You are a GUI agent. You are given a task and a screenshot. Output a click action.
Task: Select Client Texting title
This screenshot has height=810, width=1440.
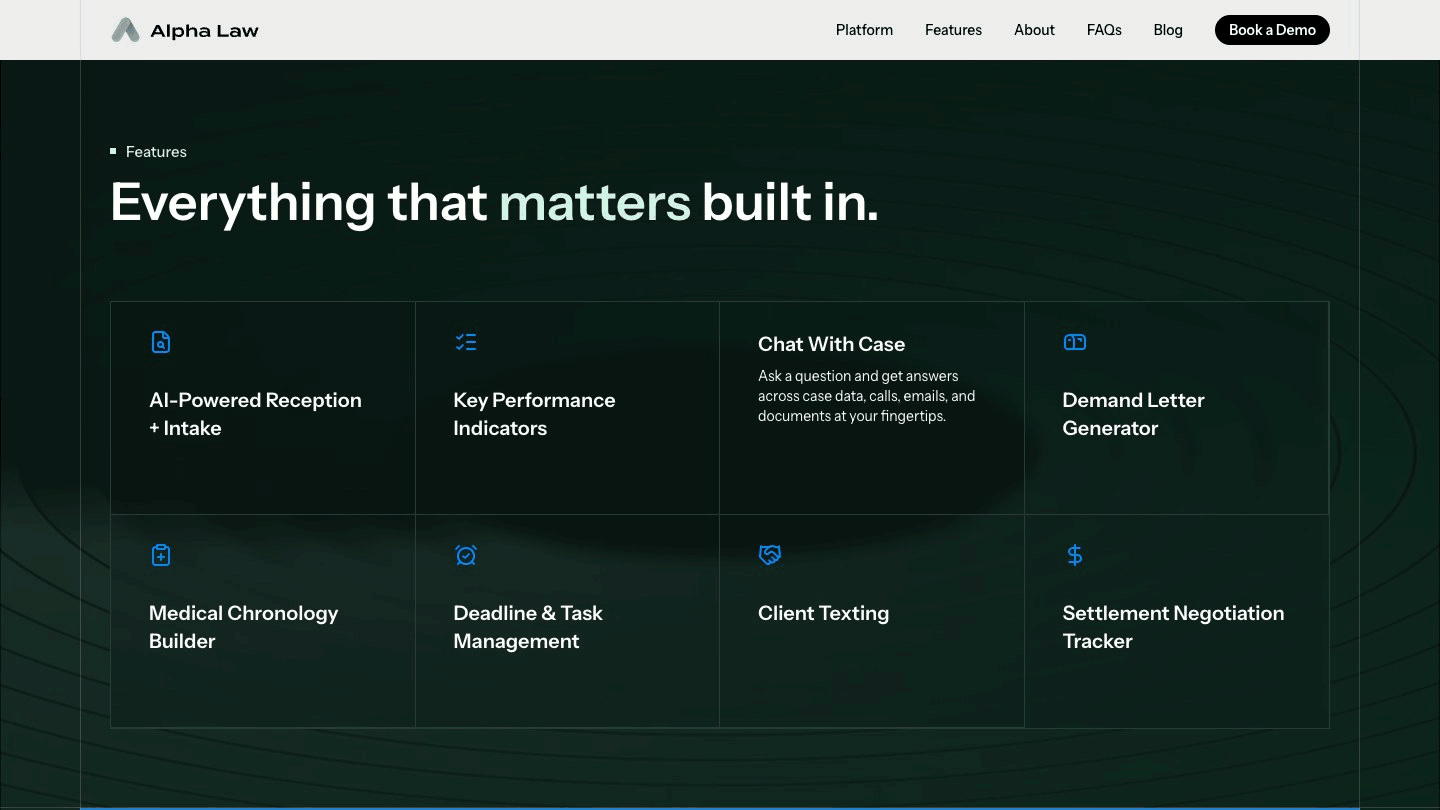coord(823,613)
